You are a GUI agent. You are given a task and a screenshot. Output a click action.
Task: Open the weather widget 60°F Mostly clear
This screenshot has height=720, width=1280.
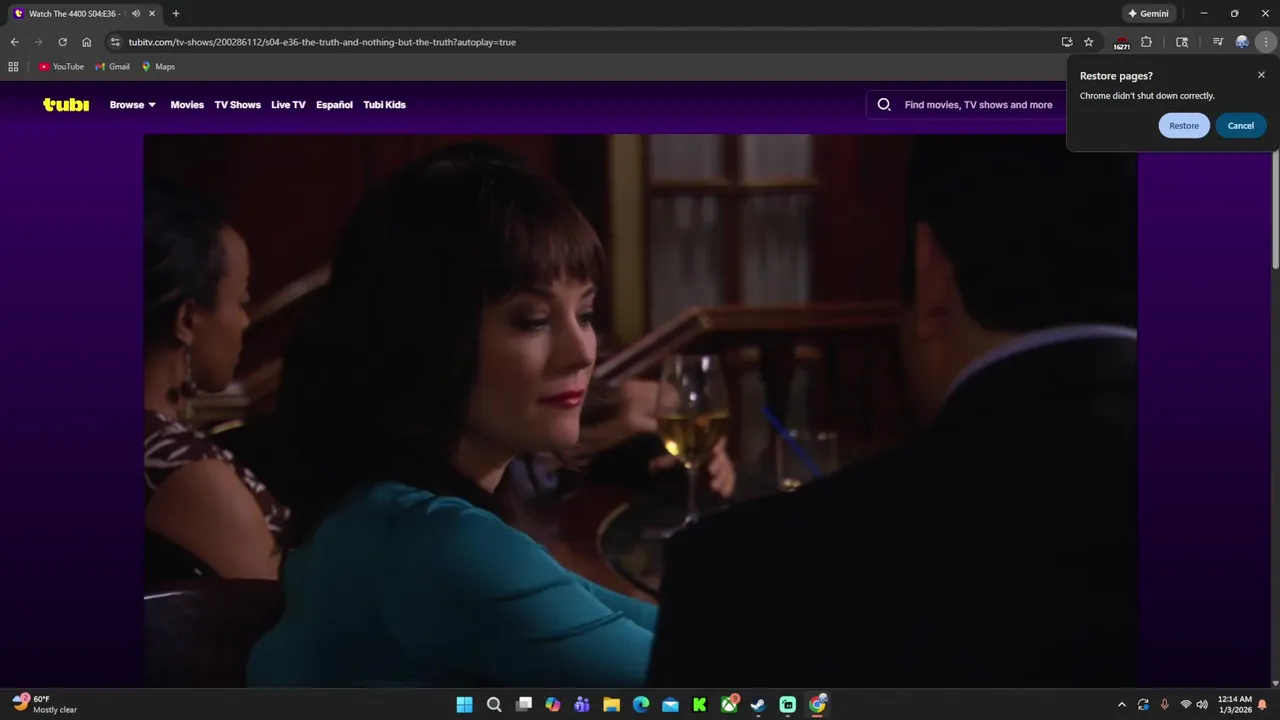[x=45, y=704]
